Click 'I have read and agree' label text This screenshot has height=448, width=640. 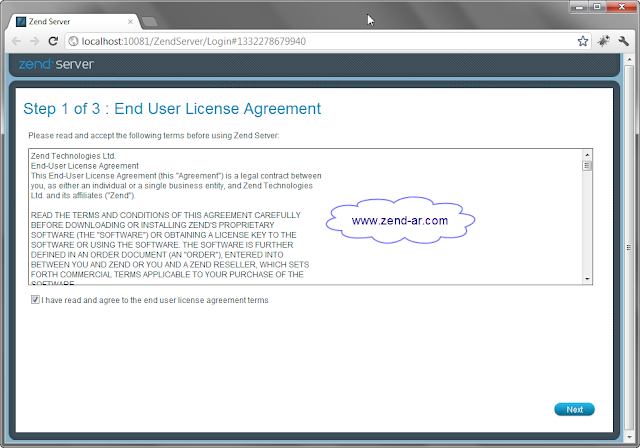[155, 300]
